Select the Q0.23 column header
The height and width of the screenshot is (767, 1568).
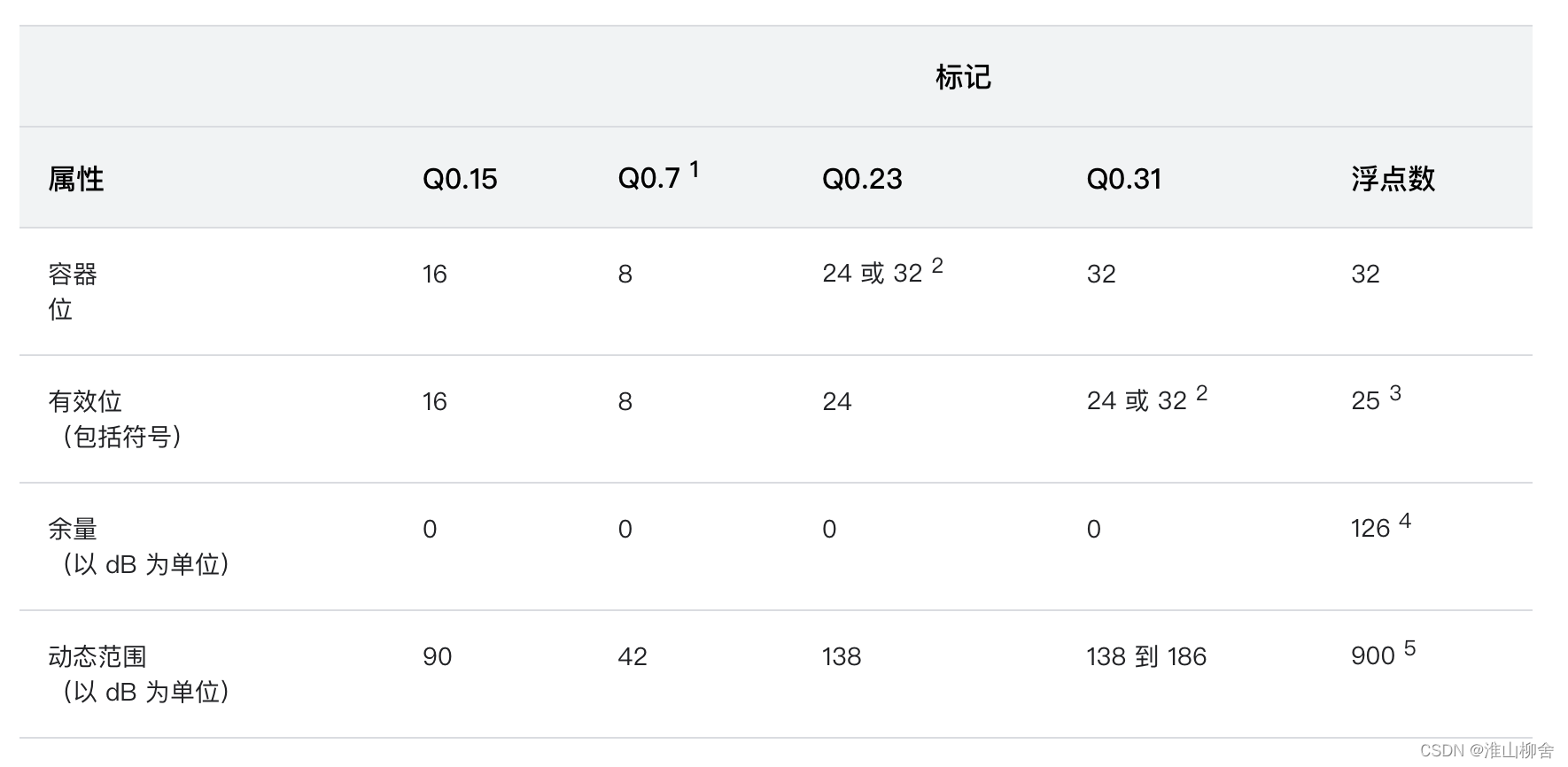862,179
